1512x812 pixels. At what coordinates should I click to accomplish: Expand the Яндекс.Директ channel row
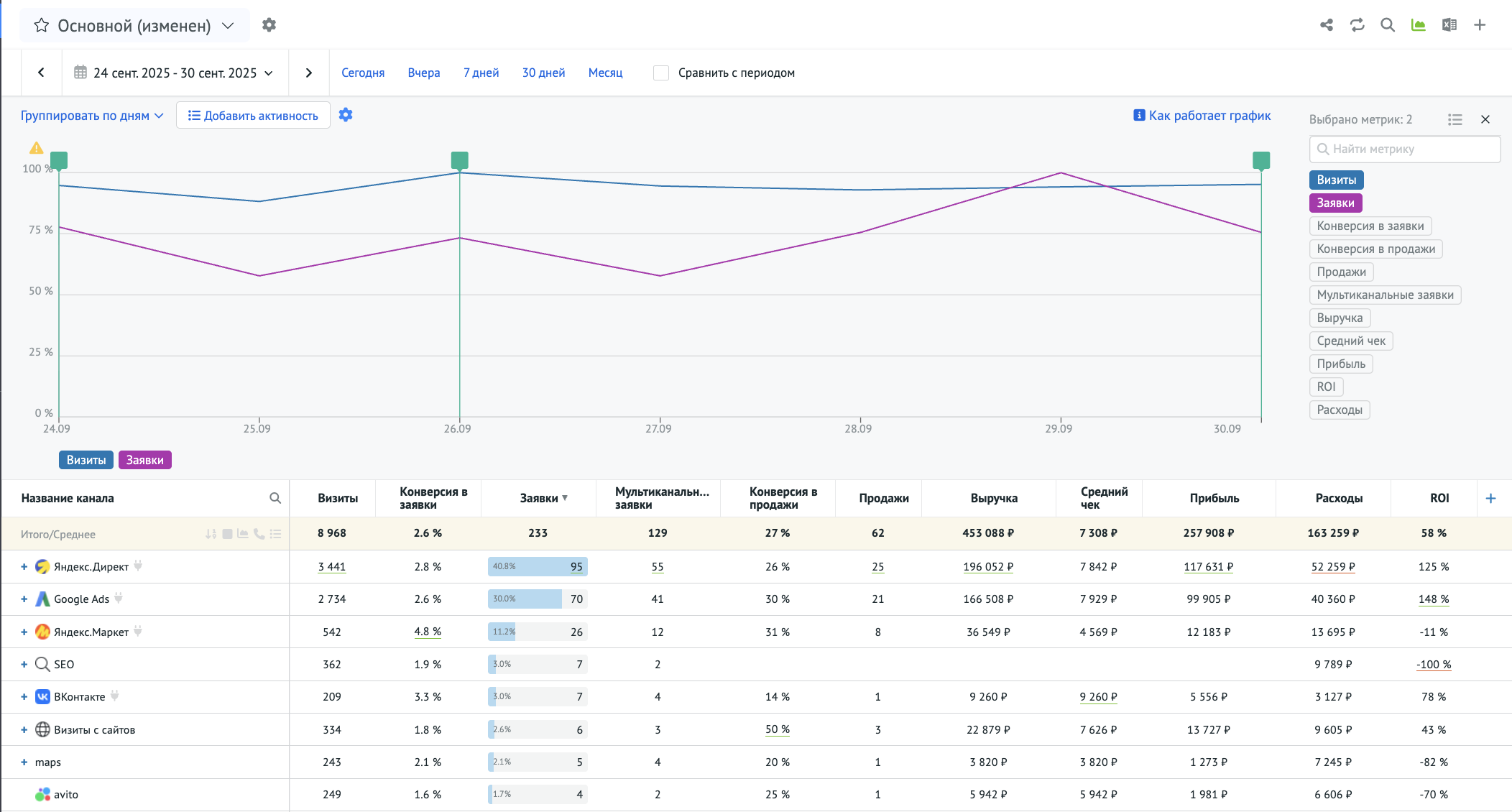pyautogui.click(x=24, y=567)
